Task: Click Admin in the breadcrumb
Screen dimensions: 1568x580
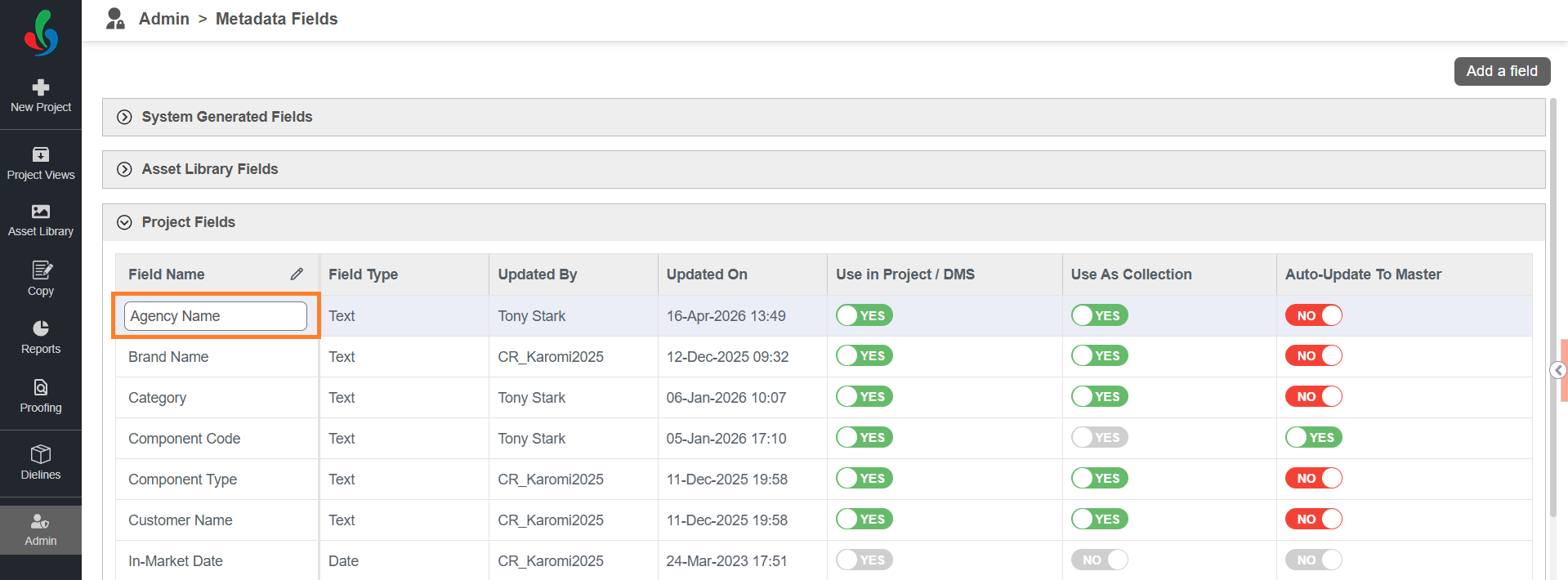Action: coord(163,19)
